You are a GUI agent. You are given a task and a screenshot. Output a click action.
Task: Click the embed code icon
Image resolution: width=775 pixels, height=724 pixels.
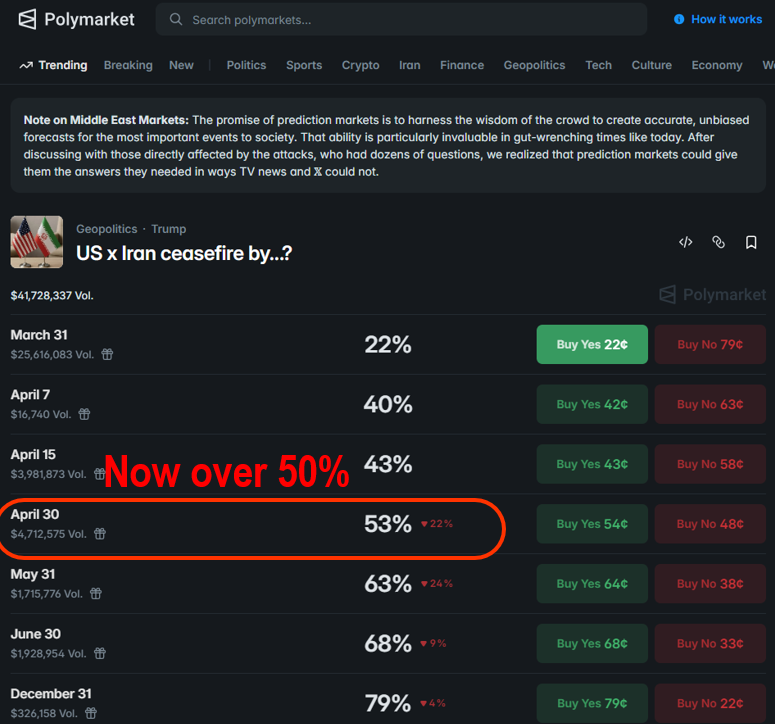click(x=686, y=242)
